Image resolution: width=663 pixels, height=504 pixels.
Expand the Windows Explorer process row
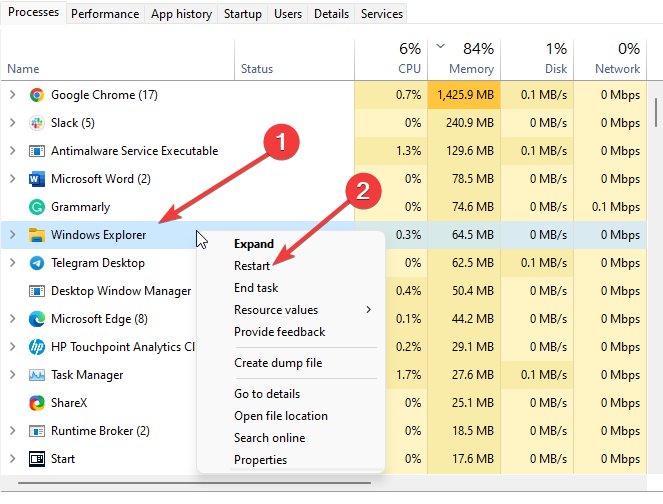pyautogui.click(x=13, y=234)
